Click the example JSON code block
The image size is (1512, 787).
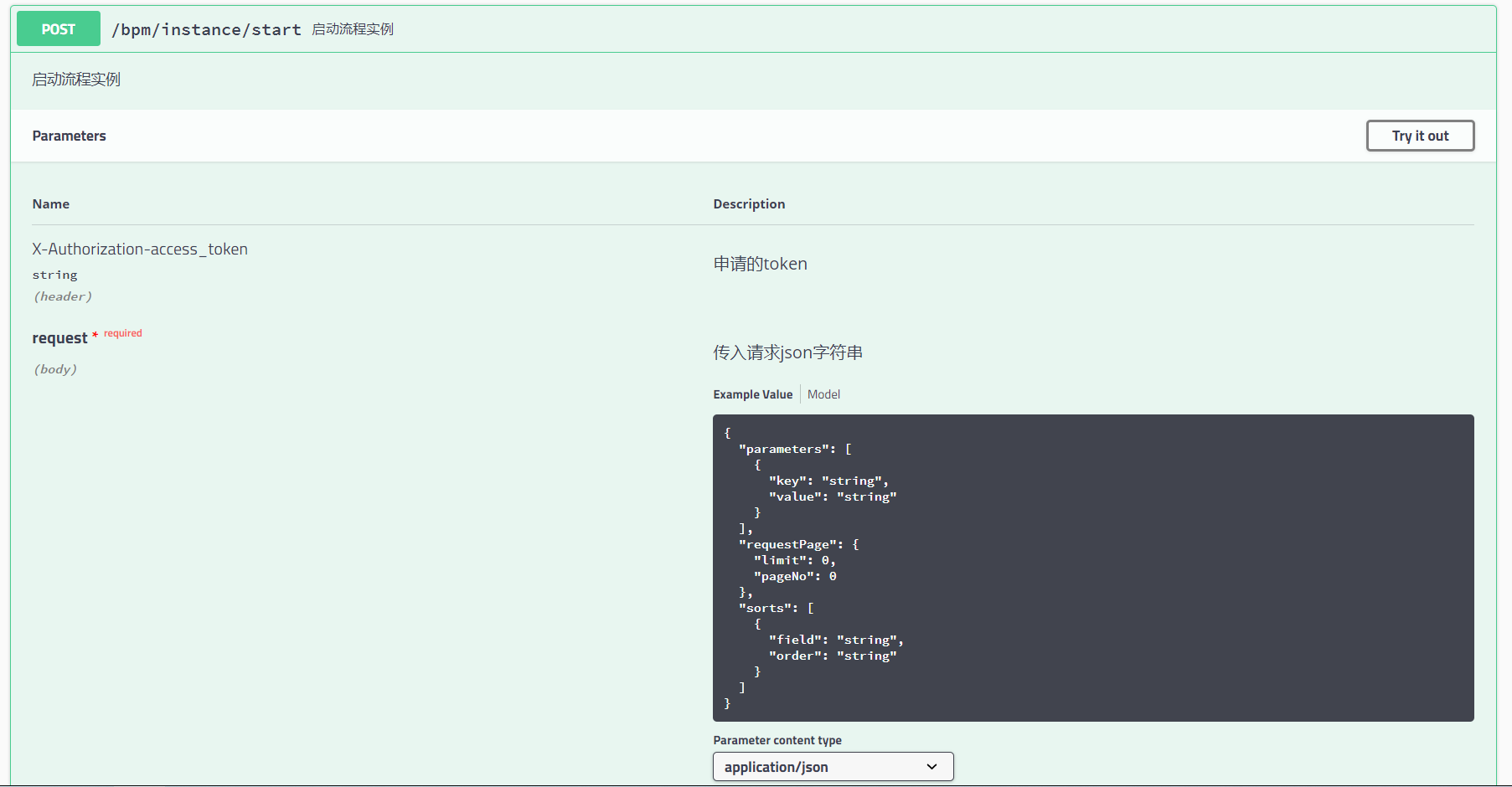1092,568
